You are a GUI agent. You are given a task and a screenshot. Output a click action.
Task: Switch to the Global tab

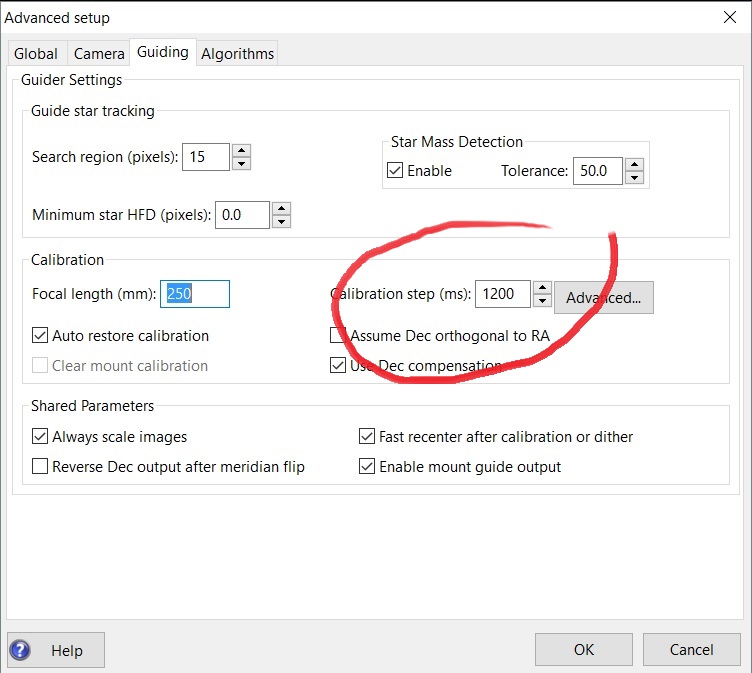pos(36,54)
